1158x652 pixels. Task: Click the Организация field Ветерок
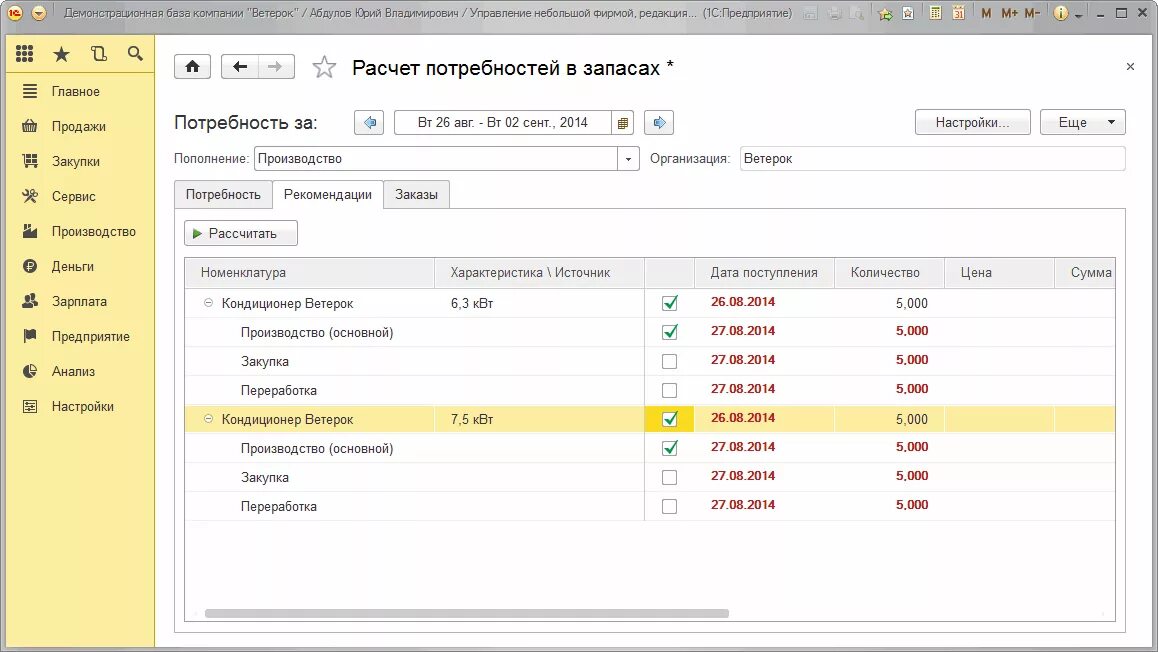click(933, 159)
